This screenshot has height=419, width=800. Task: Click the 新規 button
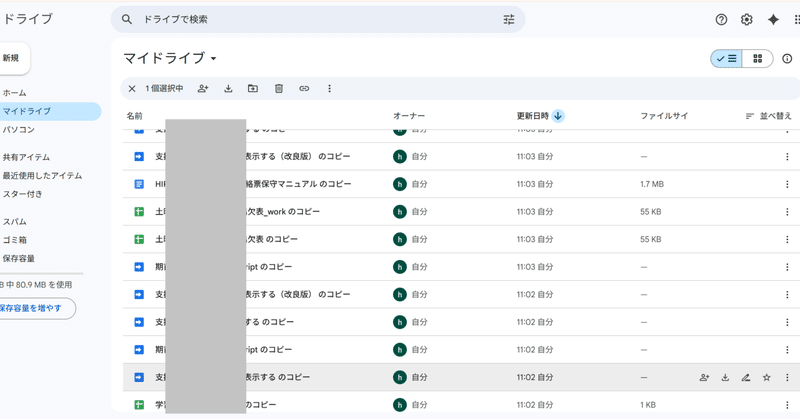(13, 58)
